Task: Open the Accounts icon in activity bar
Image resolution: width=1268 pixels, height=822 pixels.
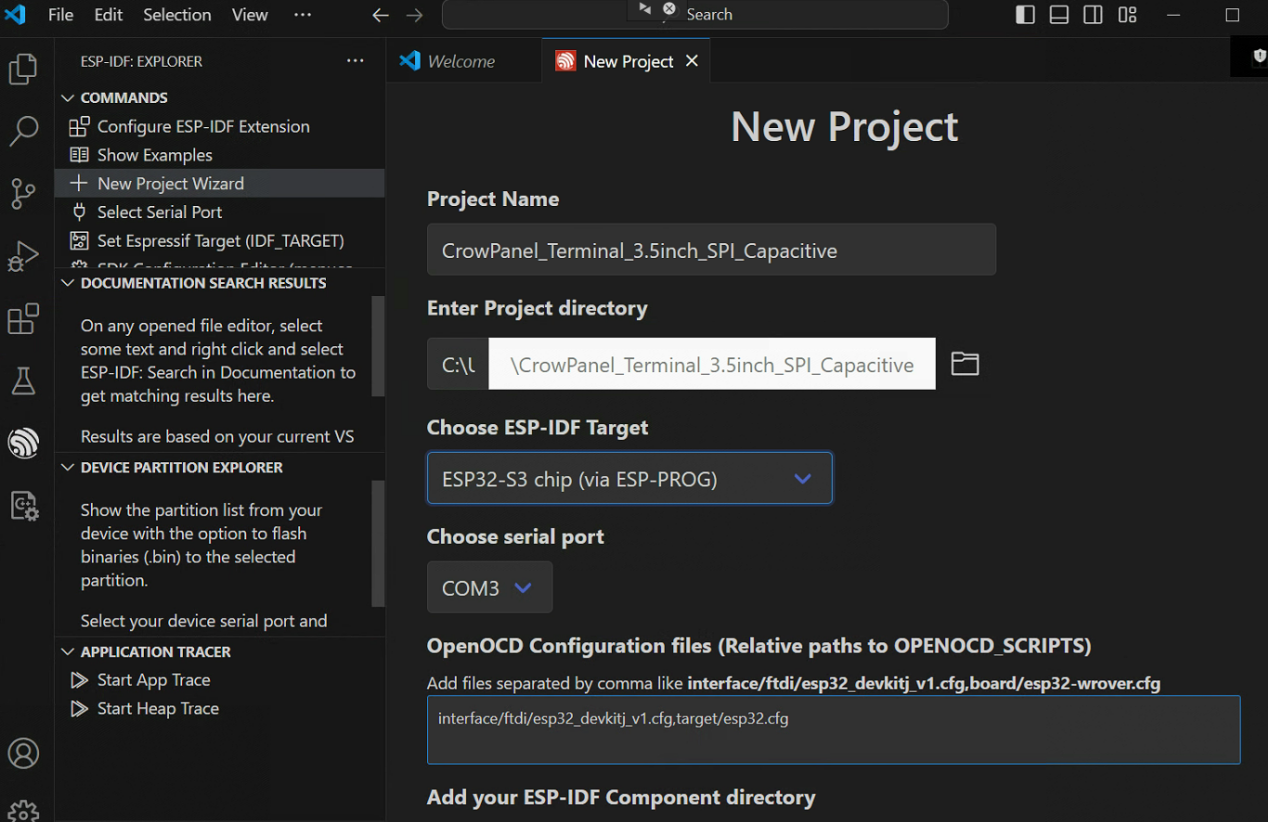Action: [x=23, y=753]
